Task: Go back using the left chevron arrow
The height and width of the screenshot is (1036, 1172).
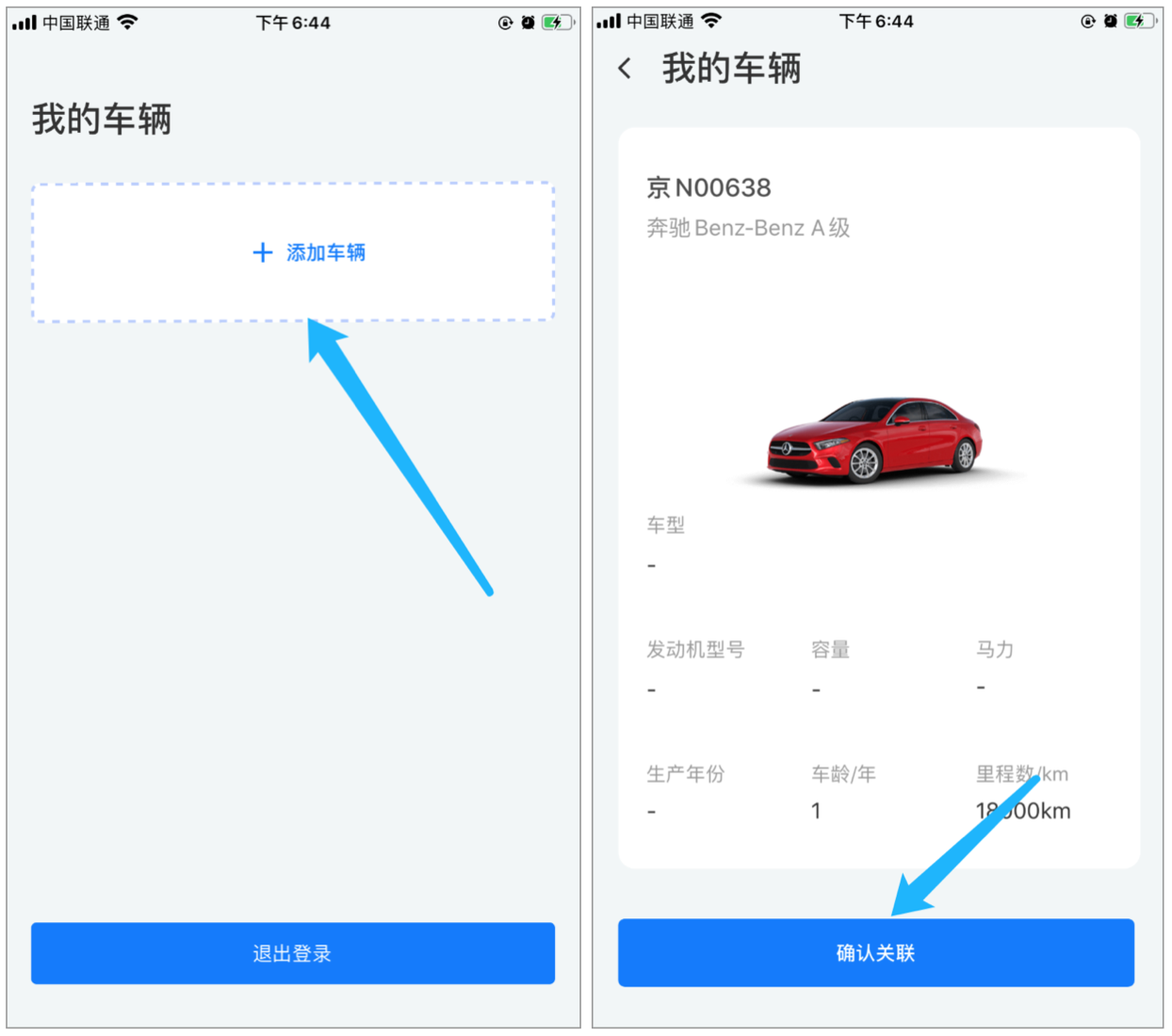Action: 625,68
